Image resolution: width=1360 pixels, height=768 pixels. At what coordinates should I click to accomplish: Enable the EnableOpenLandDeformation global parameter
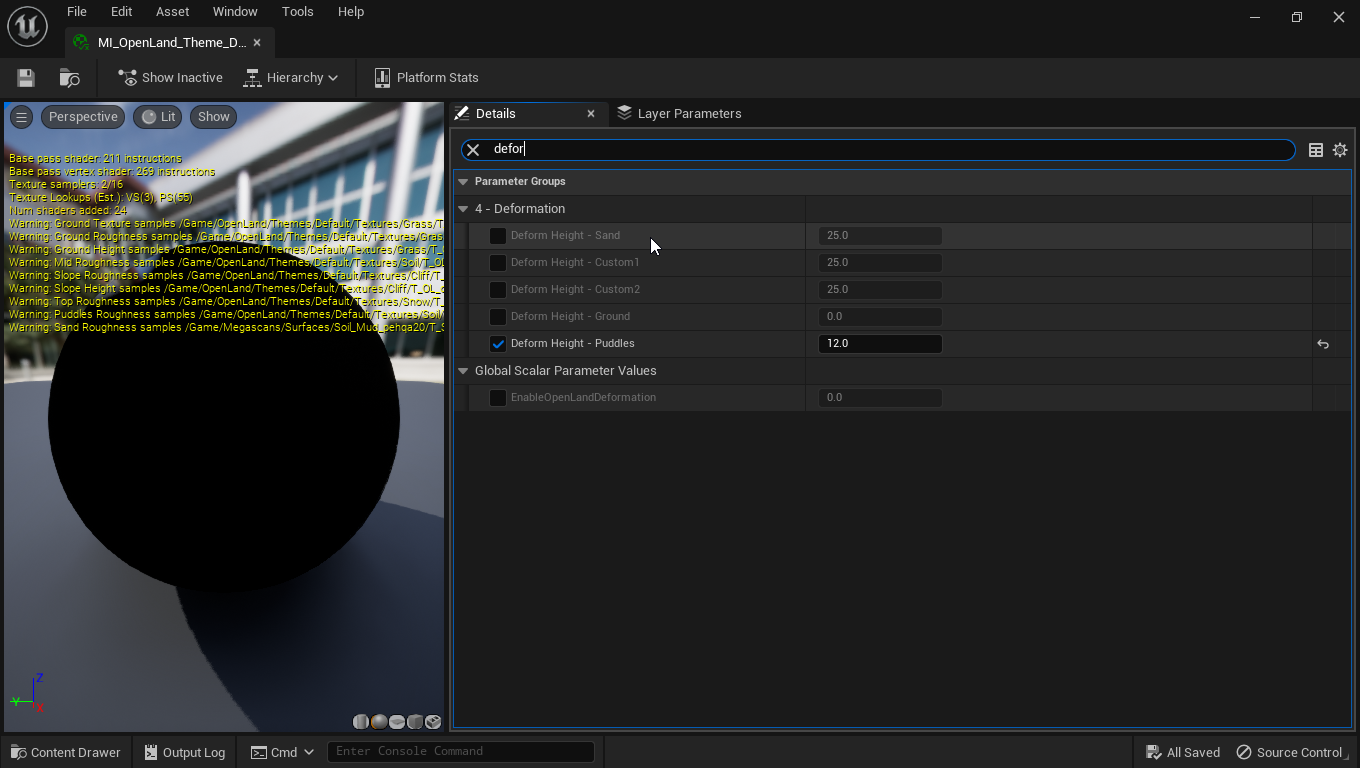497,397
